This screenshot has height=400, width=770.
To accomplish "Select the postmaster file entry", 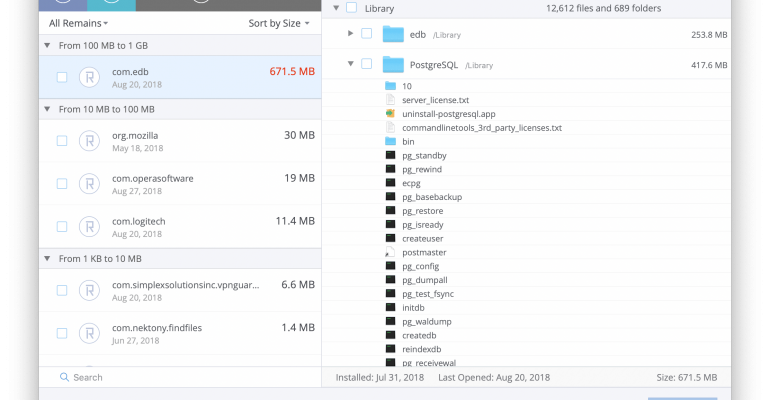I will [424, 253].
